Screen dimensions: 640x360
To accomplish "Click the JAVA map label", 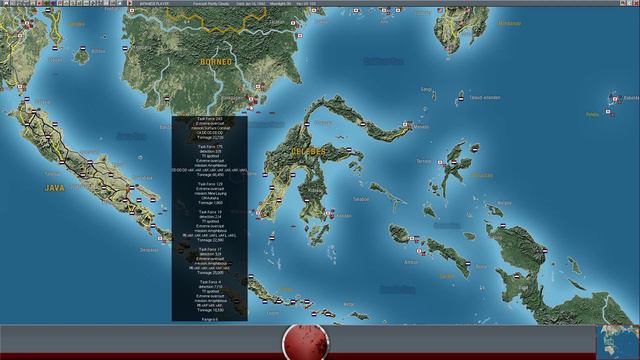I will click(x=54, y=188).
